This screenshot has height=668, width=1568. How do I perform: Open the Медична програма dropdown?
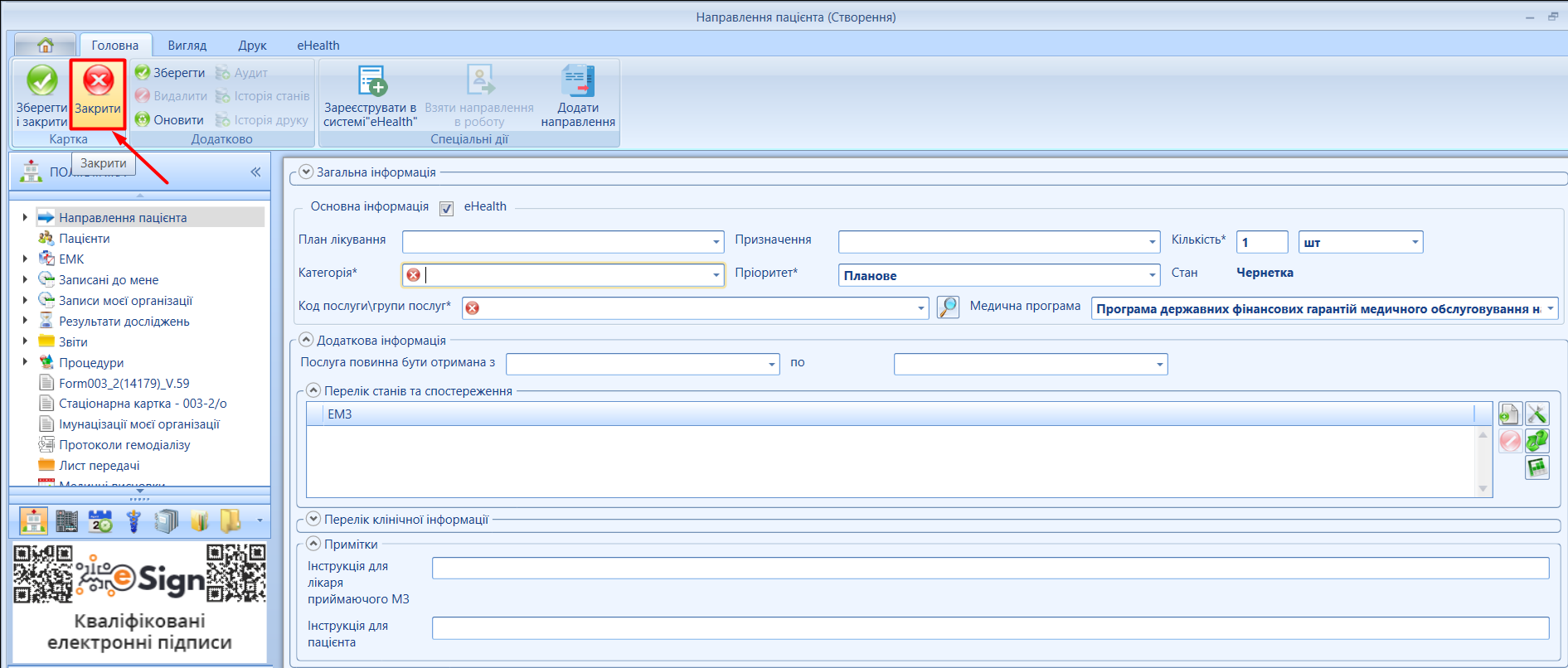tap(1550, 308)
